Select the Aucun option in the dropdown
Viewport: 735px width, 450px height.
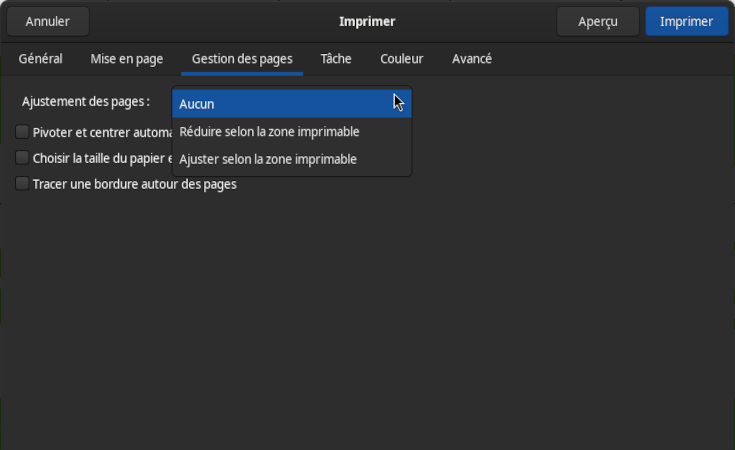(x=292, y=104)
